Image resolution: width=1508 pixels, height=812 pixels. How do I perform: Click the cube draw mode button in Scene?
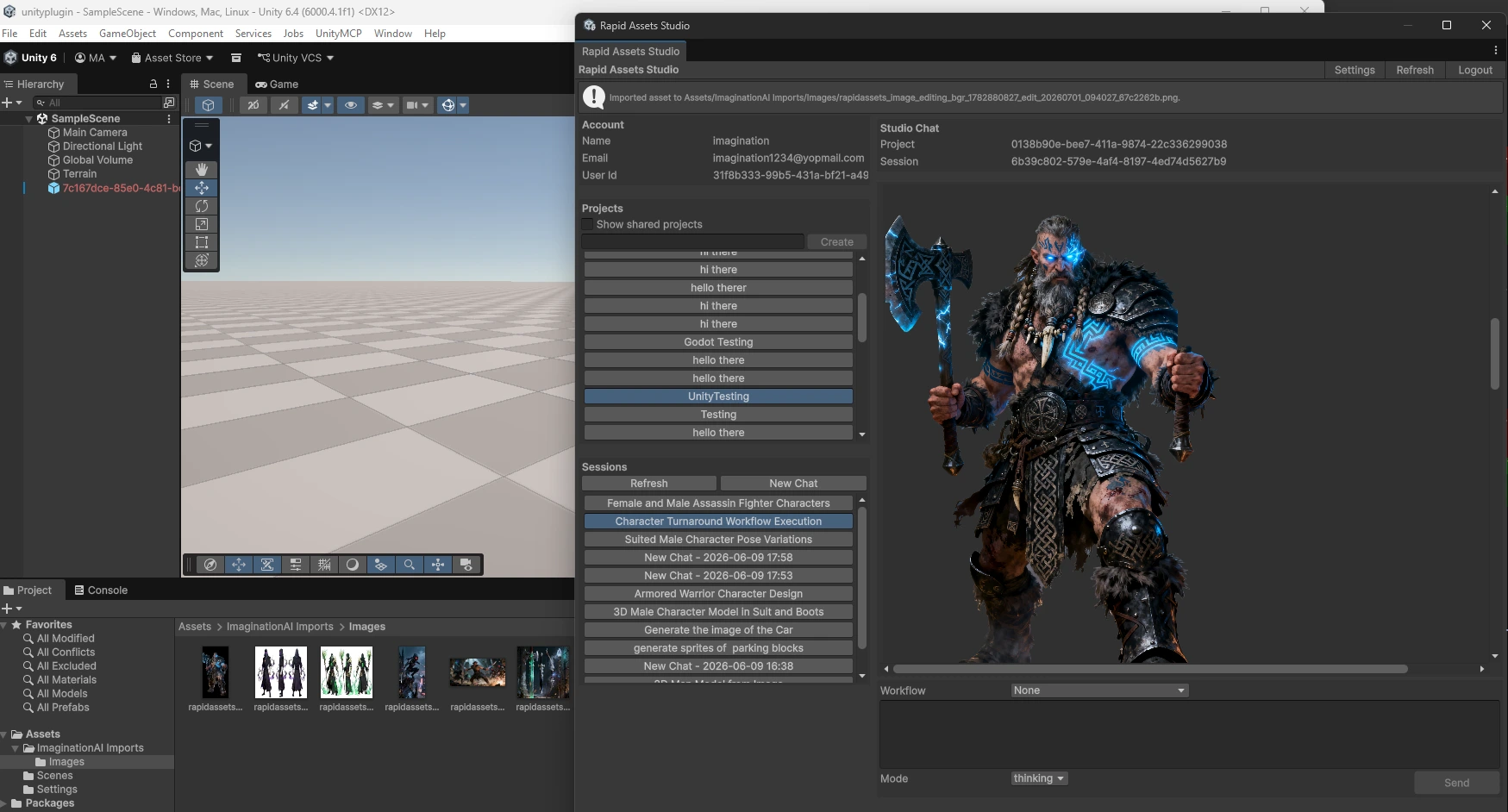[209, 105]
